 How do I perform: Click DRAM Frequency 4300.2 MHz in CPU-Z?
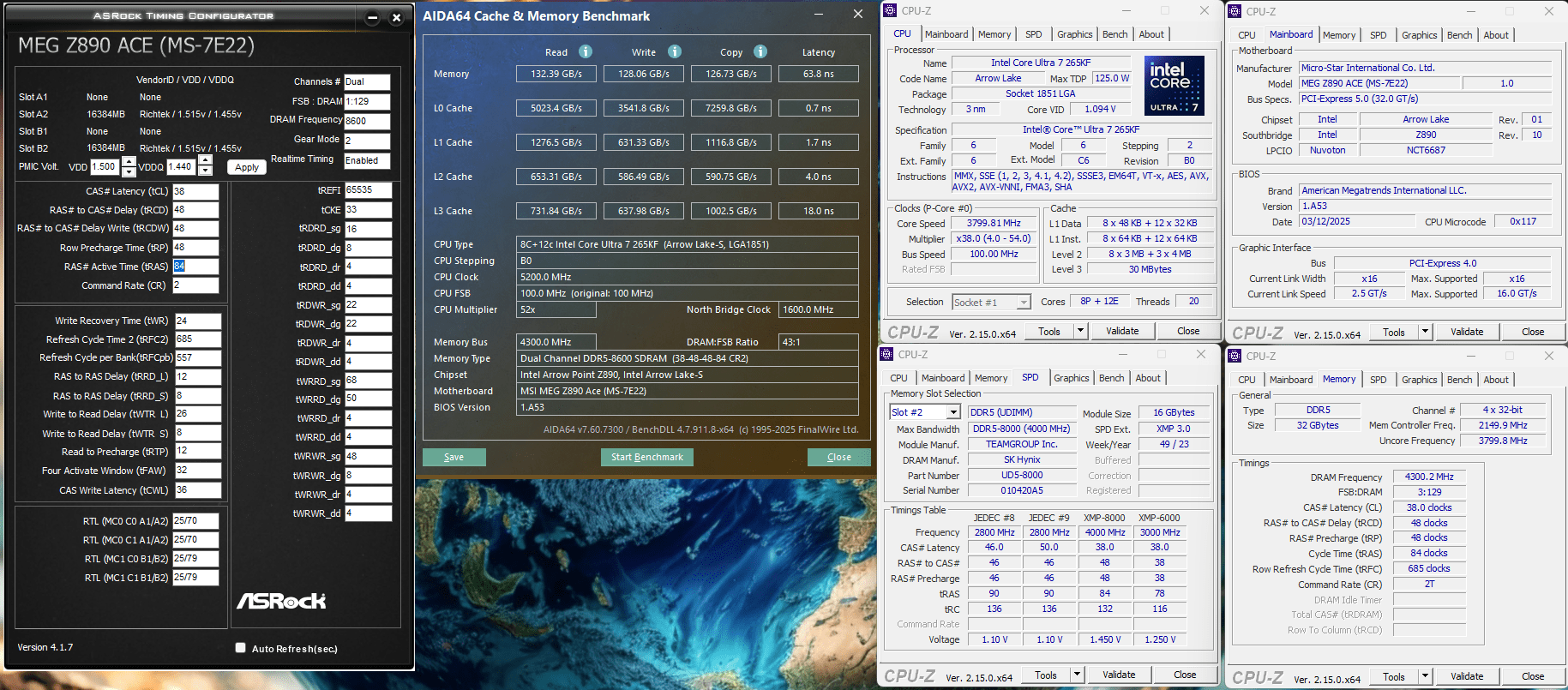coord(1429,477)
